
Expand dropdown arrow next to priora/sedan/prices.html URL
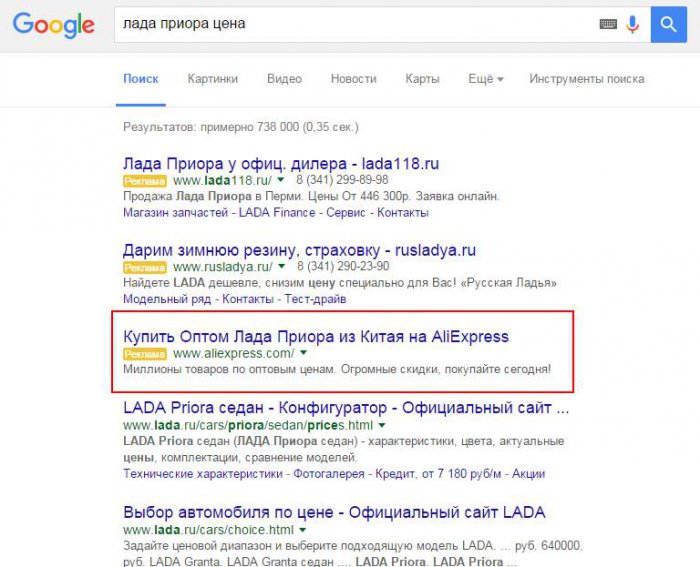pos(382,425)
